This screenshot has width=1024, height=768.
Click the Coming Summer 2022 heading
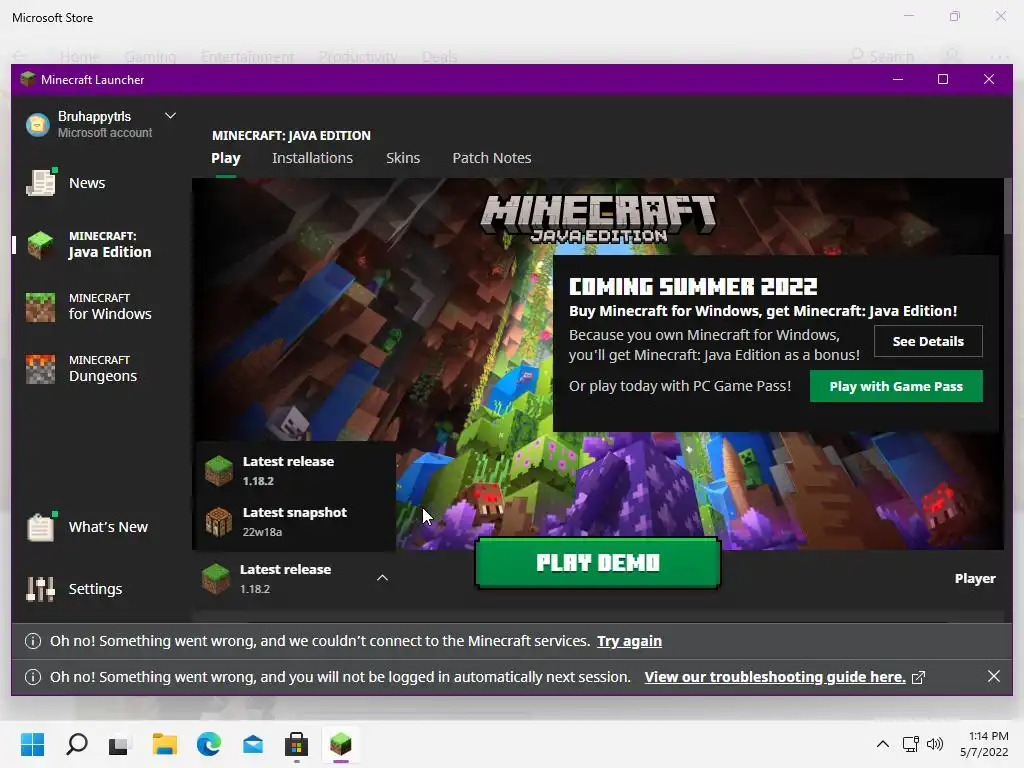click(693, 287)
